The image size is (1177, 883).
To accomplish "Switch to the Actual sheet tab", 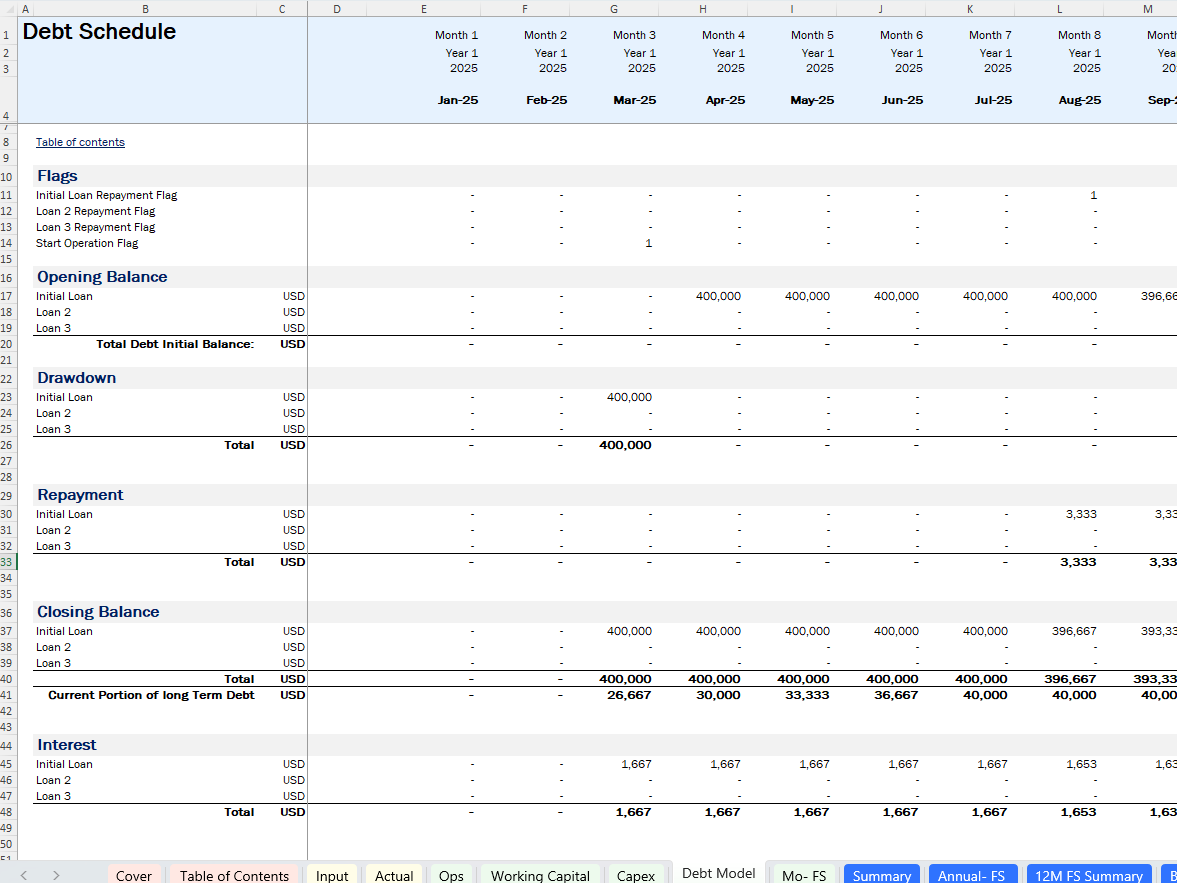I will coord(394,875).
